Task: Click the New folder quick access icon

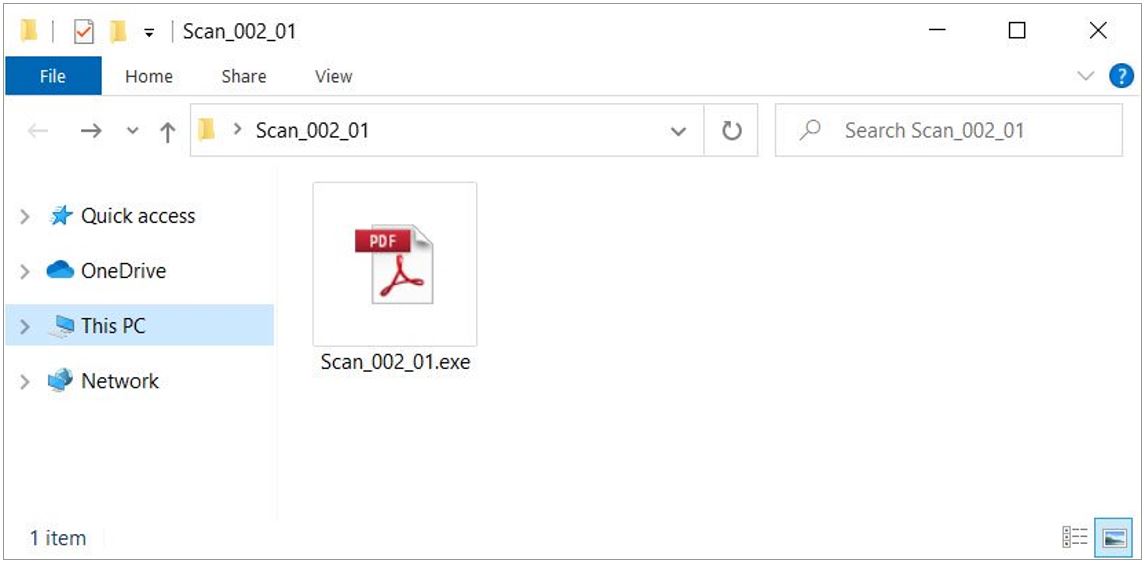Action: [118, 31]
